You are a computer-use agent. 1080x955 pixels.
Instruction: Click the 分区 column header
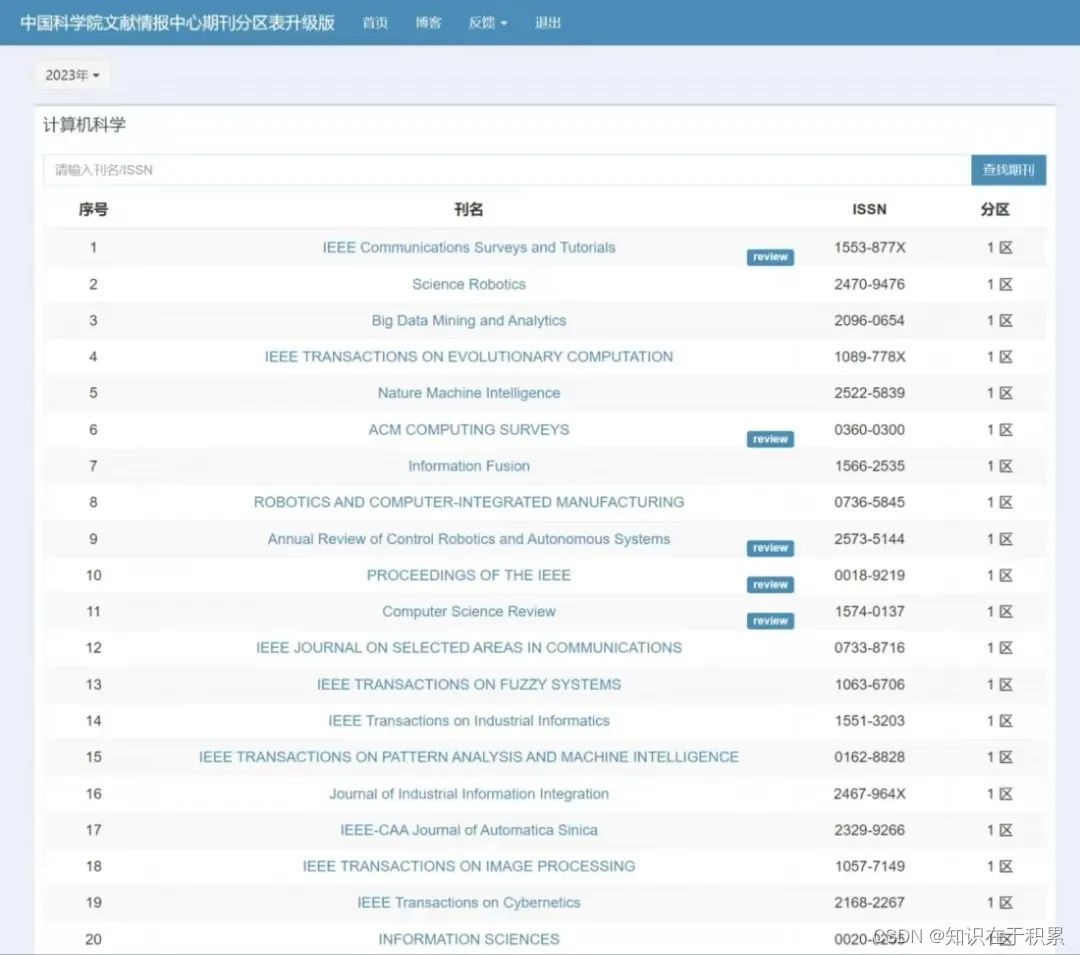(x=995, y=209)
